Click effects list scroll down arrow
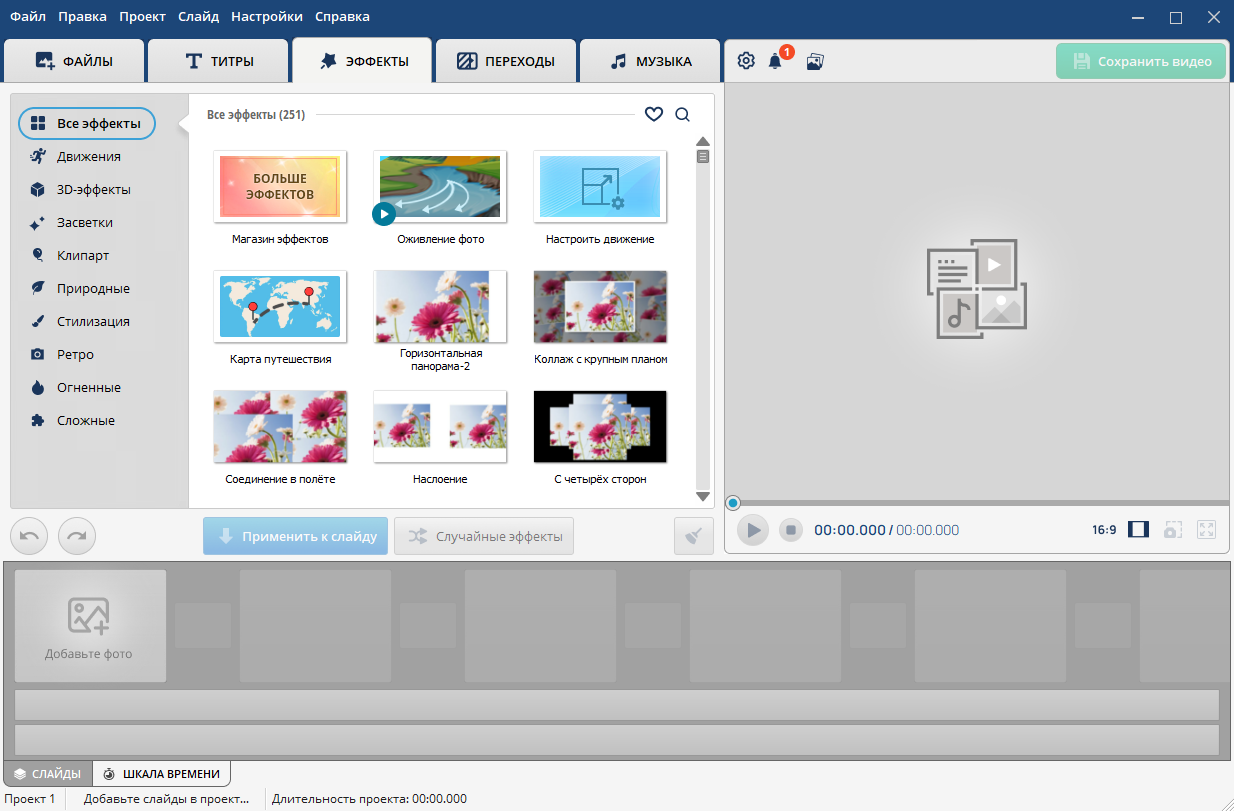 tap(703, 497)
